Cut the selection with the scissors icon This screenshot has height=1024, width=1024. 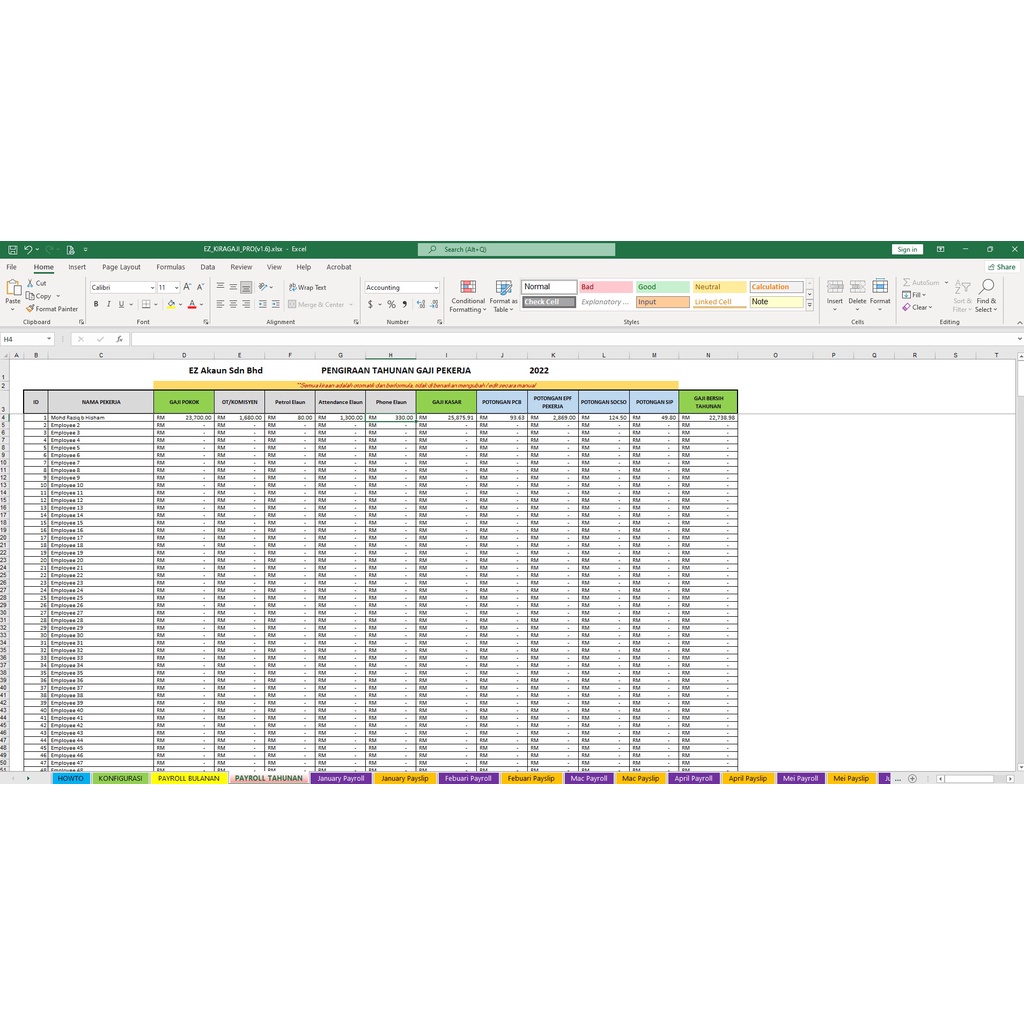pyautogui.click(x=30, y=283)
